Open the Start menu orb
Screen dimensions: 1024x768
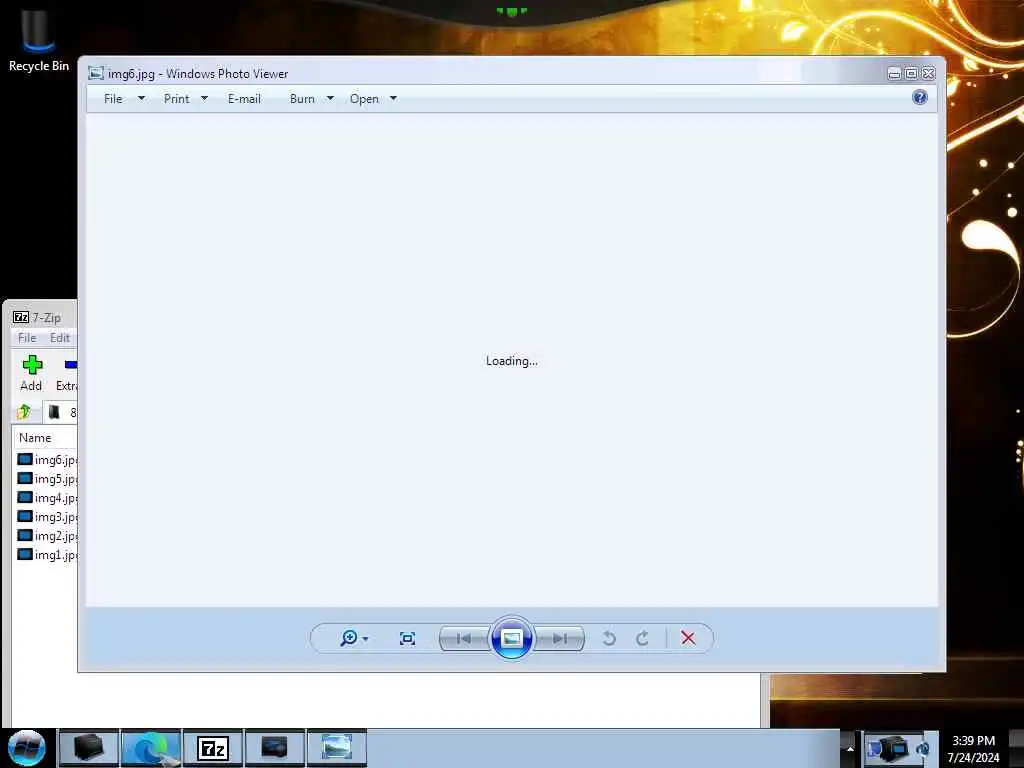click(27, 748)
